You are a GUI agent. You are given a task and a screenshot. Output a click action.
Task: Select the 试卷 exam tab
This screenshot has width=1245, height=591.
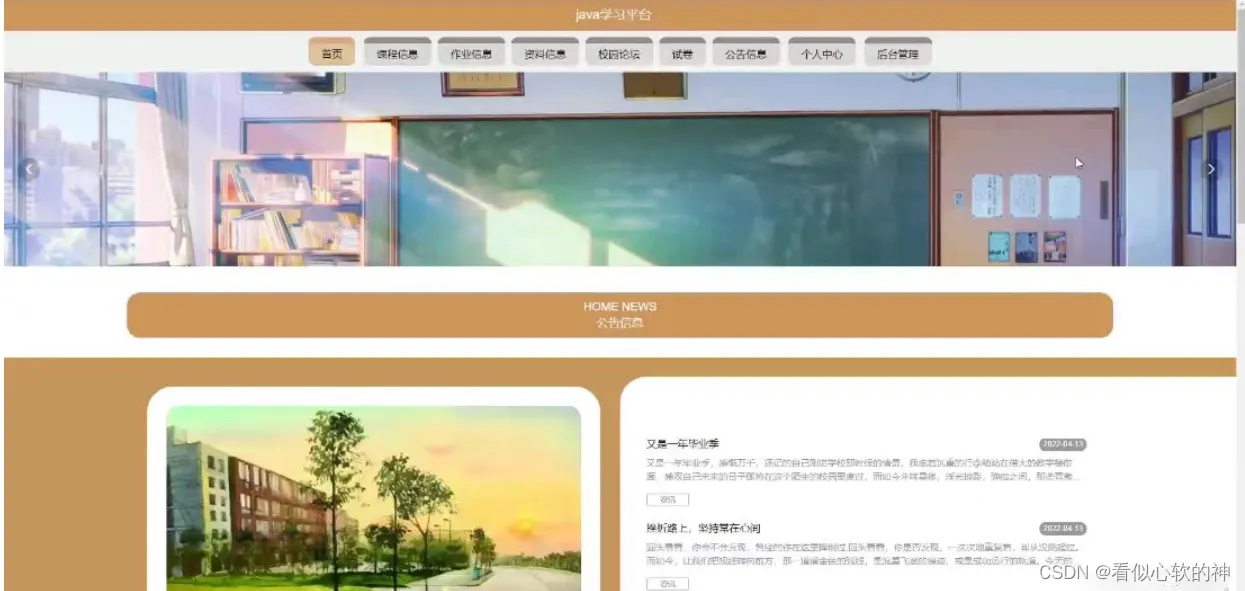click(x=682, y=53)
